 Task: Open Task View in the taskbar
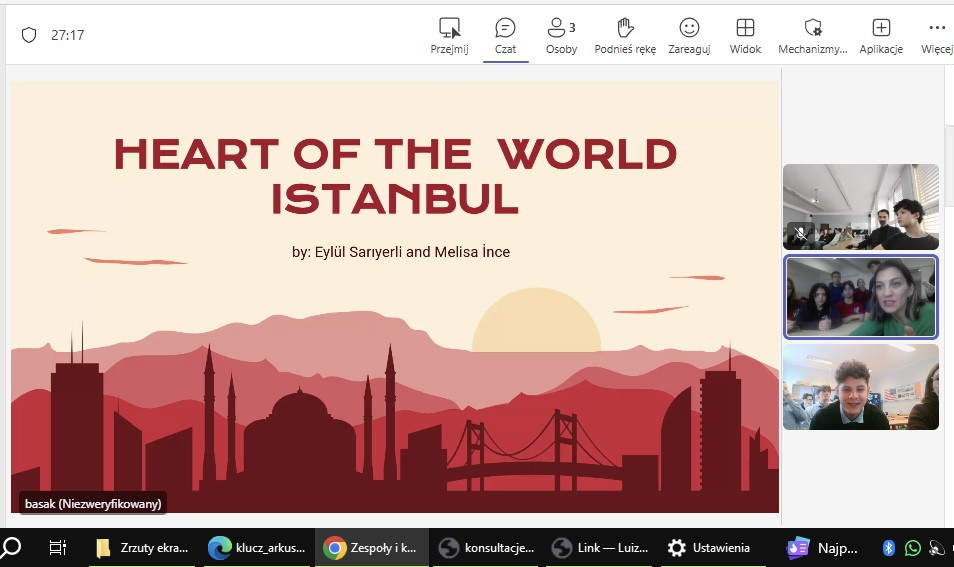point(58,547)
